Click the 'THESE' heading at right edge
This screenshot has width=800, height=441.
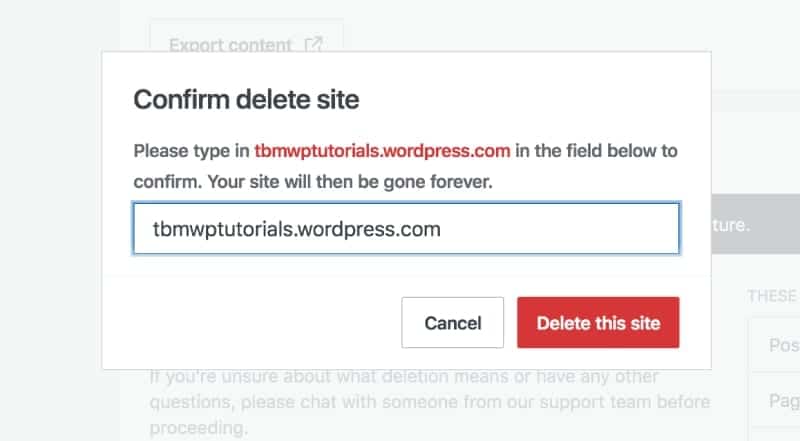[772, 296]
